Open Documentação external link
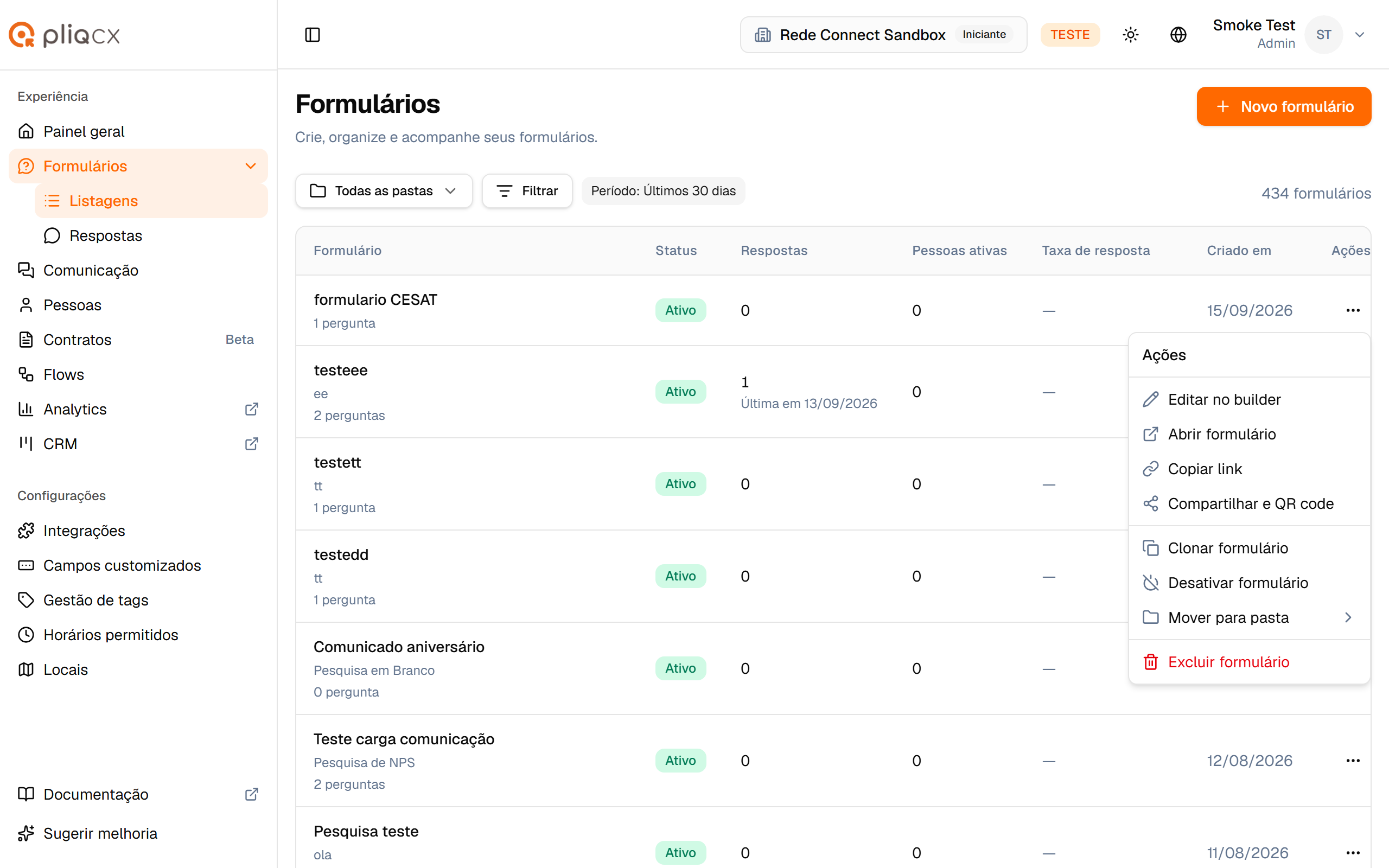Viewport: 1389px width, 868px height. pos(138,794)
